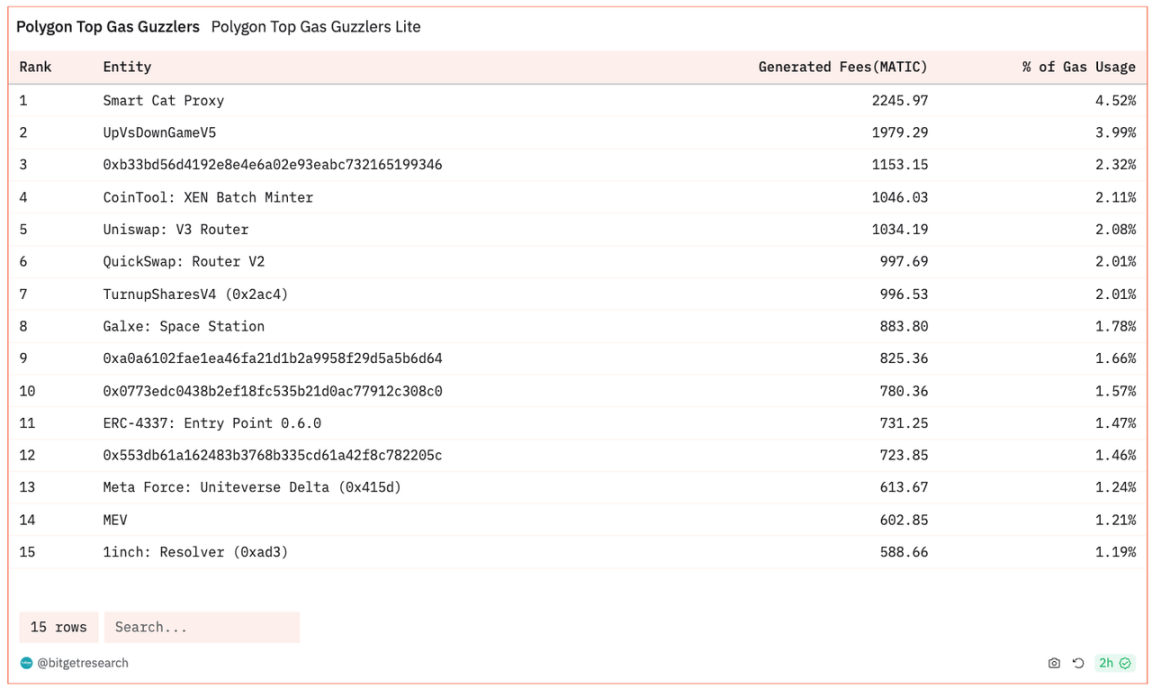Open the @bitgetresearch author link
Viewport: 1152px width, 689px height.
click(x=83, y=663)
